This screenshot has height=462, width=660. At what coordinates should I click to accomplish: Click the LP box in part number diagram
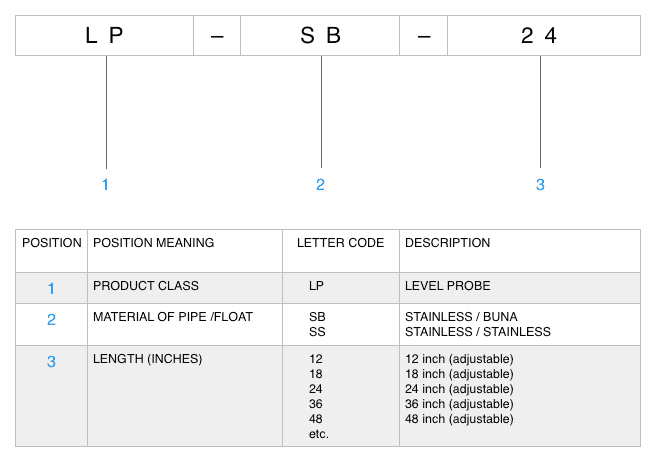click(104, 35)
